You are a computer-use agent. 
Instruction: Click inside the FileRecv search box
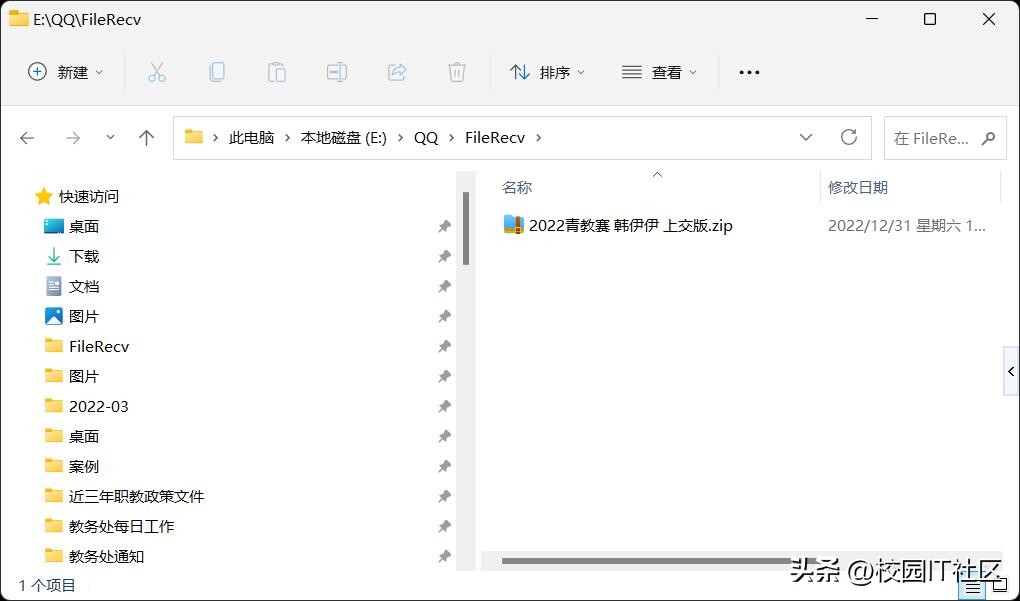pos(940,137)
